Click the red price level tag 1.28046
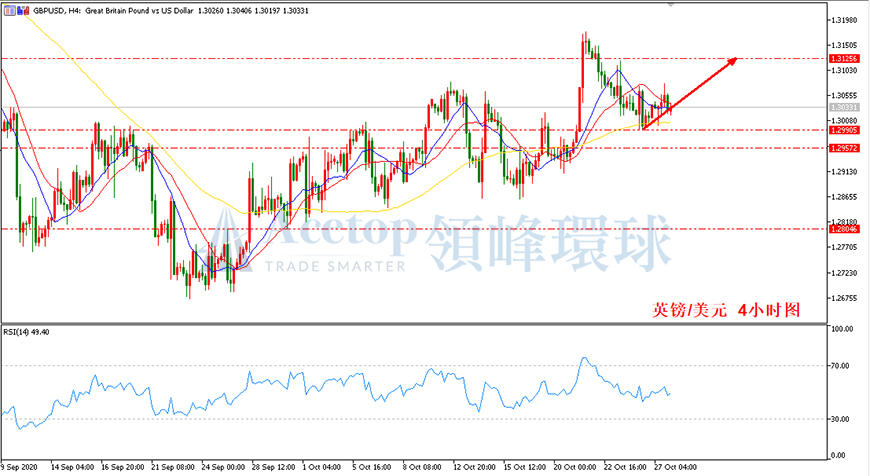This screenshot has width=870, height=476. (x=844, y=229)
